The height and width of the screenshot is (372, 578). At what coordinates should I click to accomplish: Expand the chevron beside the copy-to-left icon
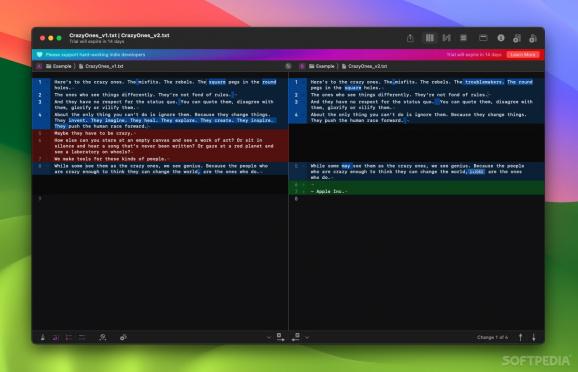[x=307, y=337]
